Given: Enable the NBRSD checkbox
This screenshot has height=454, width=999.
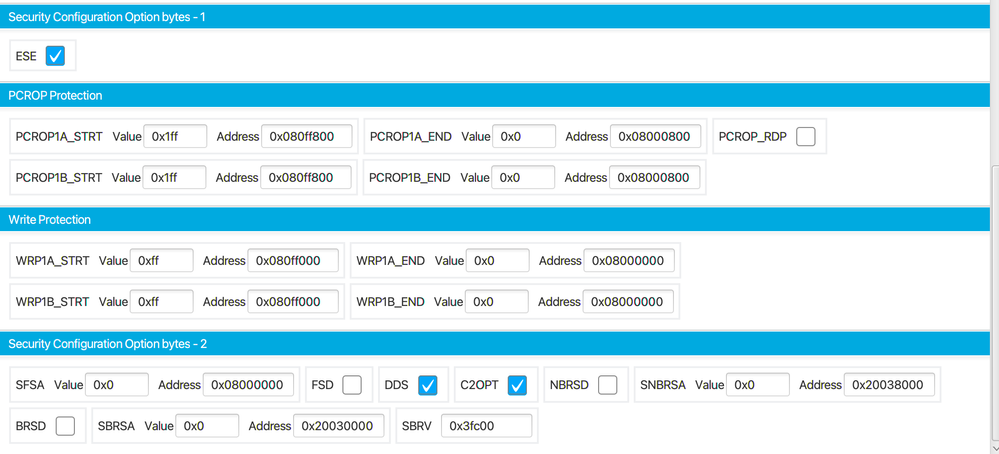Looking at the screenshot, I should click(x=608, y=385).
